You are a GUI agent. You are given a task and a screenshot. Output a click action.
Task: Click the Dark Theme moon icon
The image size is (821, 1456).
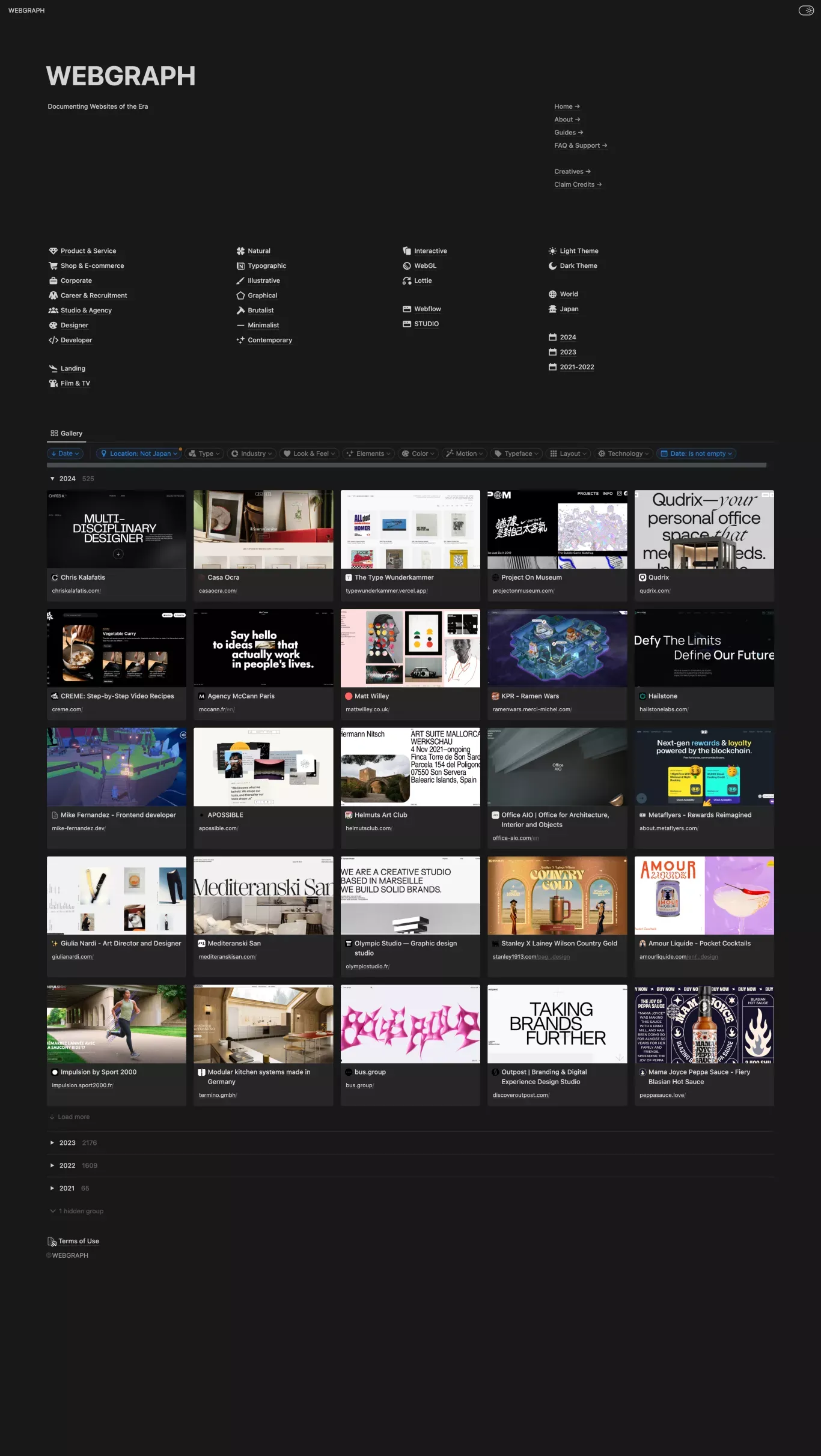pyautogui.click(x=553, y=266)
